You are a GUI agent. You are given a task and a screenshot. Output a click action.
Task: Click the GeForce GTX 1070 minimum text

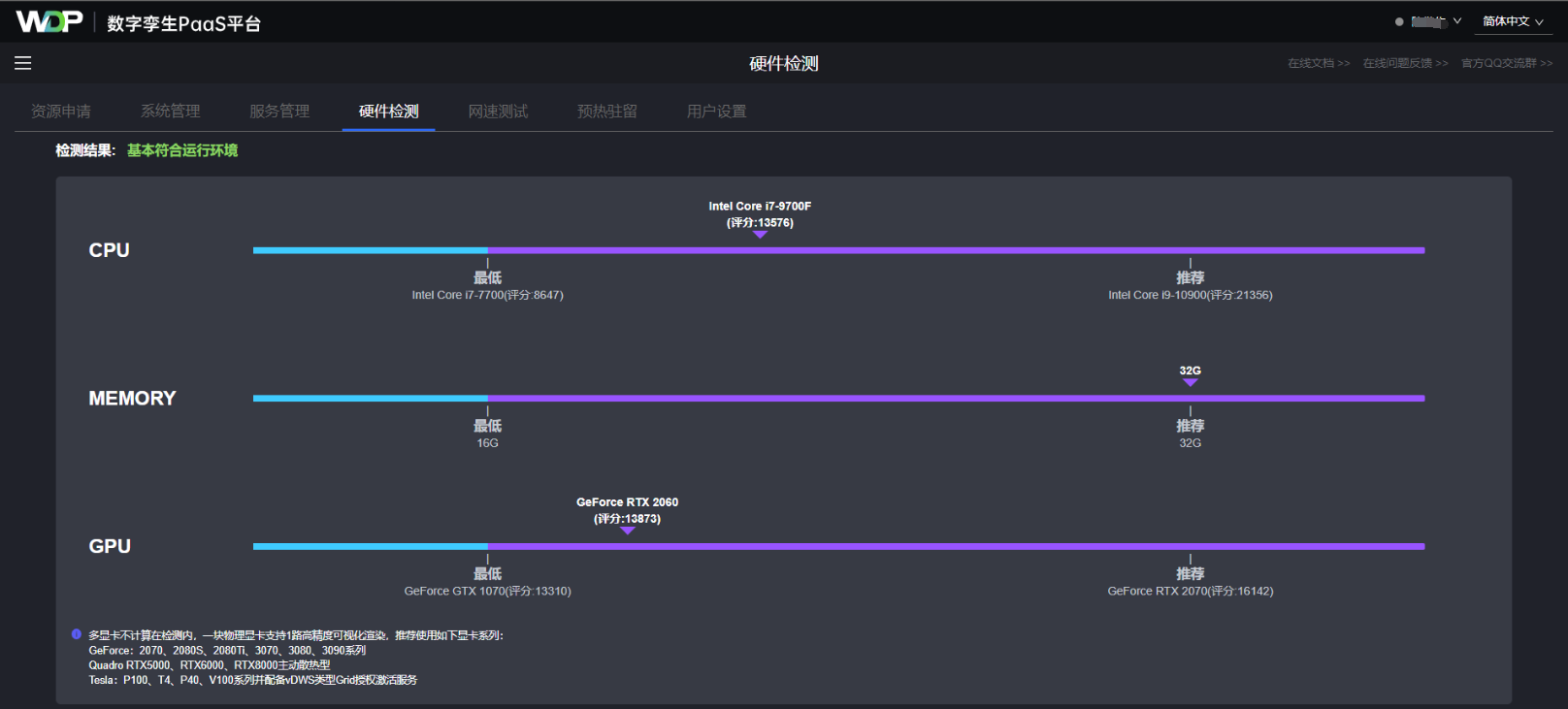(487, 591)
